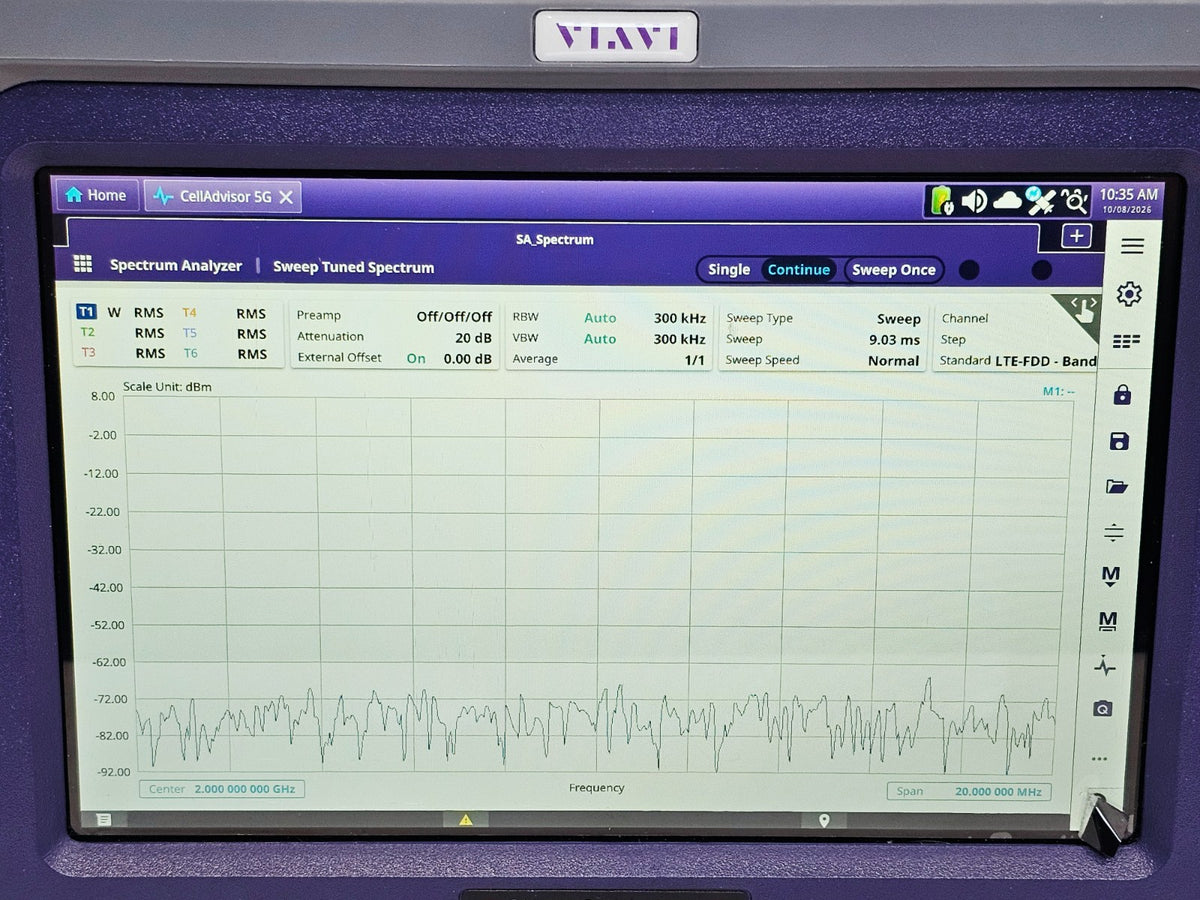Edit the sweep time 9.03 ms
Screen dimensions: 1200x900
pyautogui.click(x=894, y=340)
